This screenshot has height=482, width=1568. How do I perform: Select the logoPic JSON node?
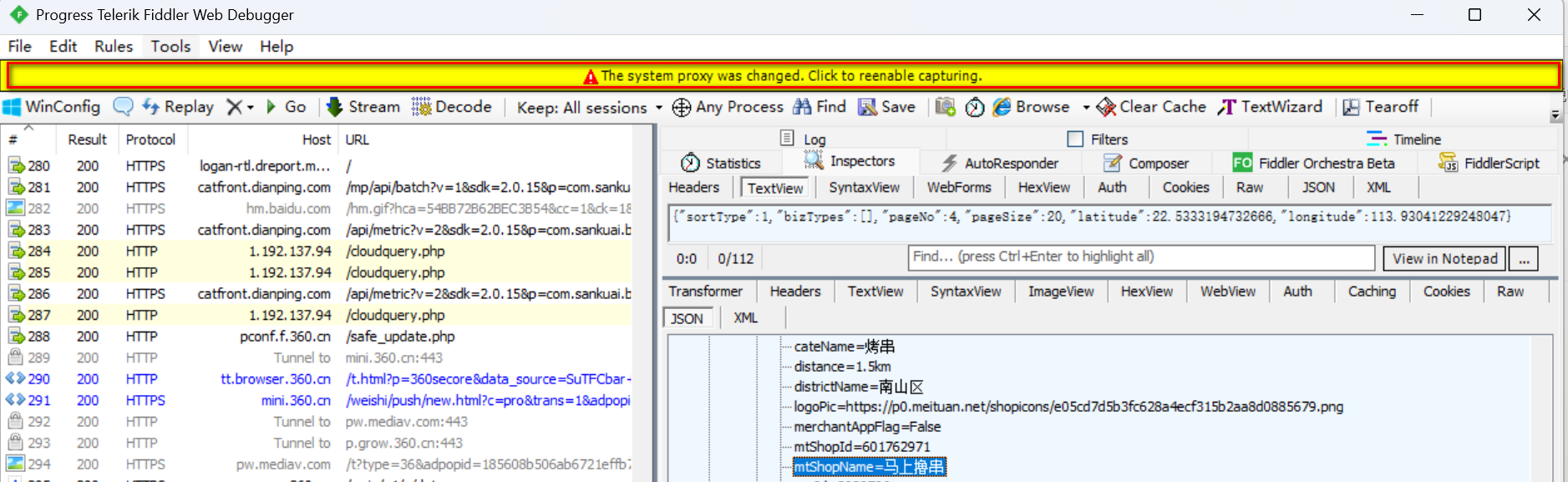1068,407
